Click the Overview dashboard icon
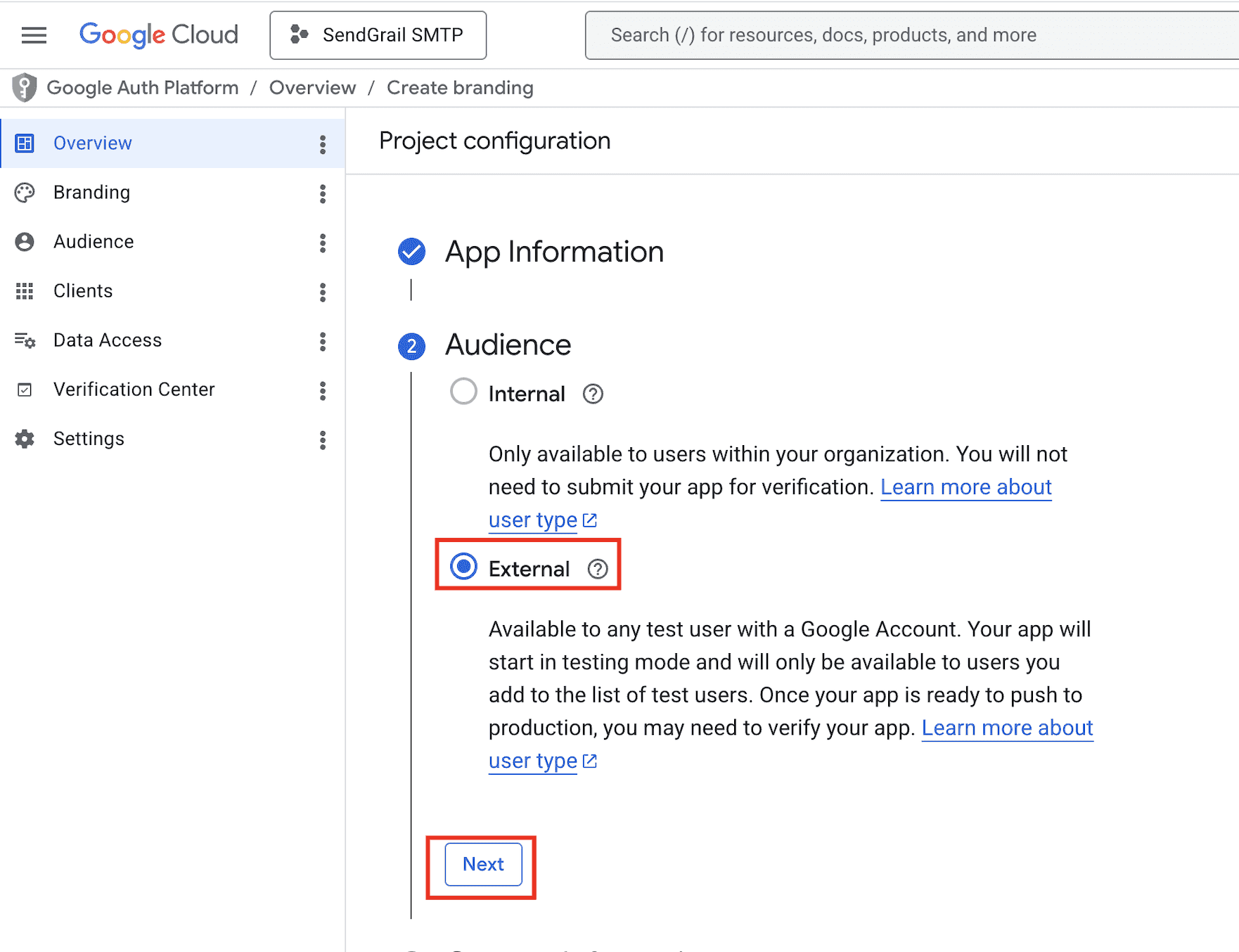Image resolution: width=1239 pixels, height=952 pixels. (25, 143)
